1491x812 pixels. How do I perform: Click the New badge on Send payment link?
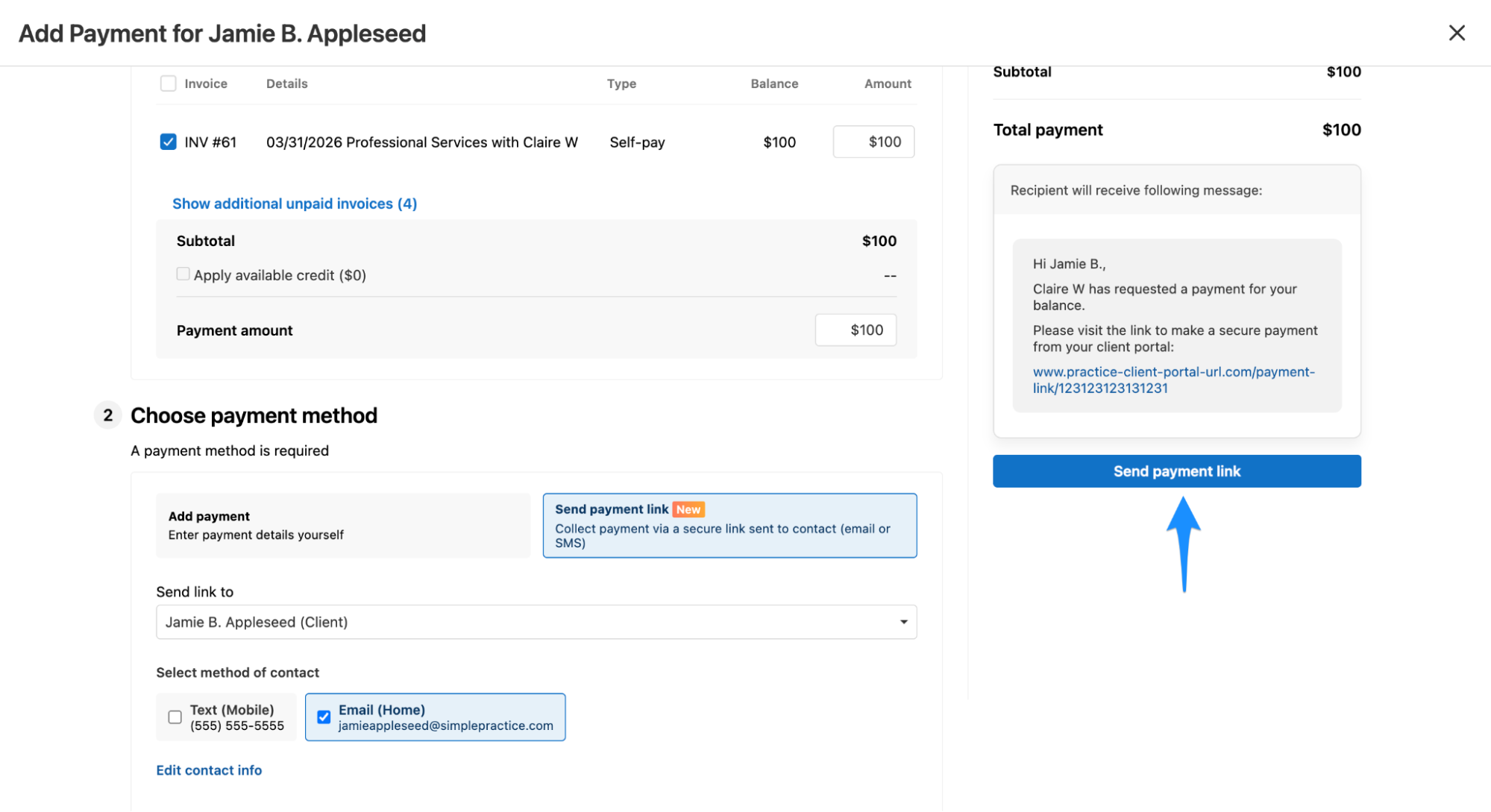(688, 509)
